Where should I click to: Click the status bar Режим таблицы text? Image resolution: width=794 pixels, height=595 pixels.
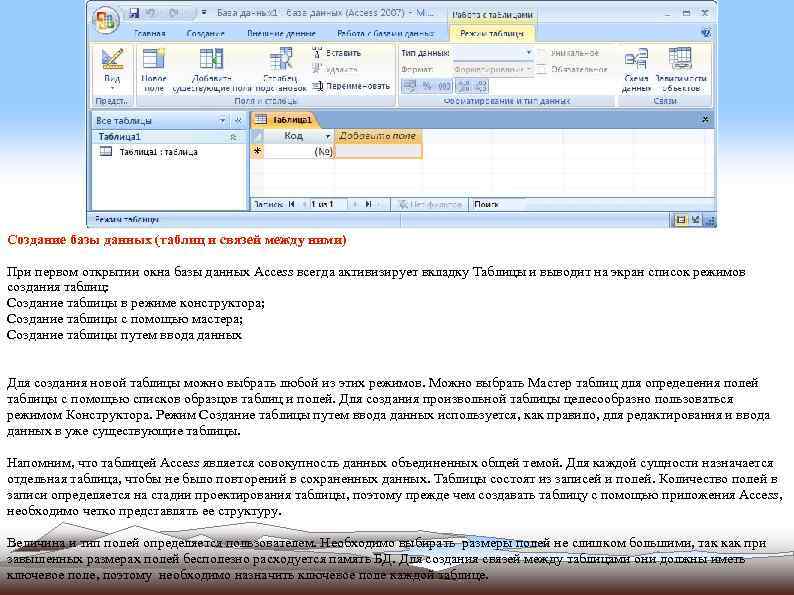127,220
